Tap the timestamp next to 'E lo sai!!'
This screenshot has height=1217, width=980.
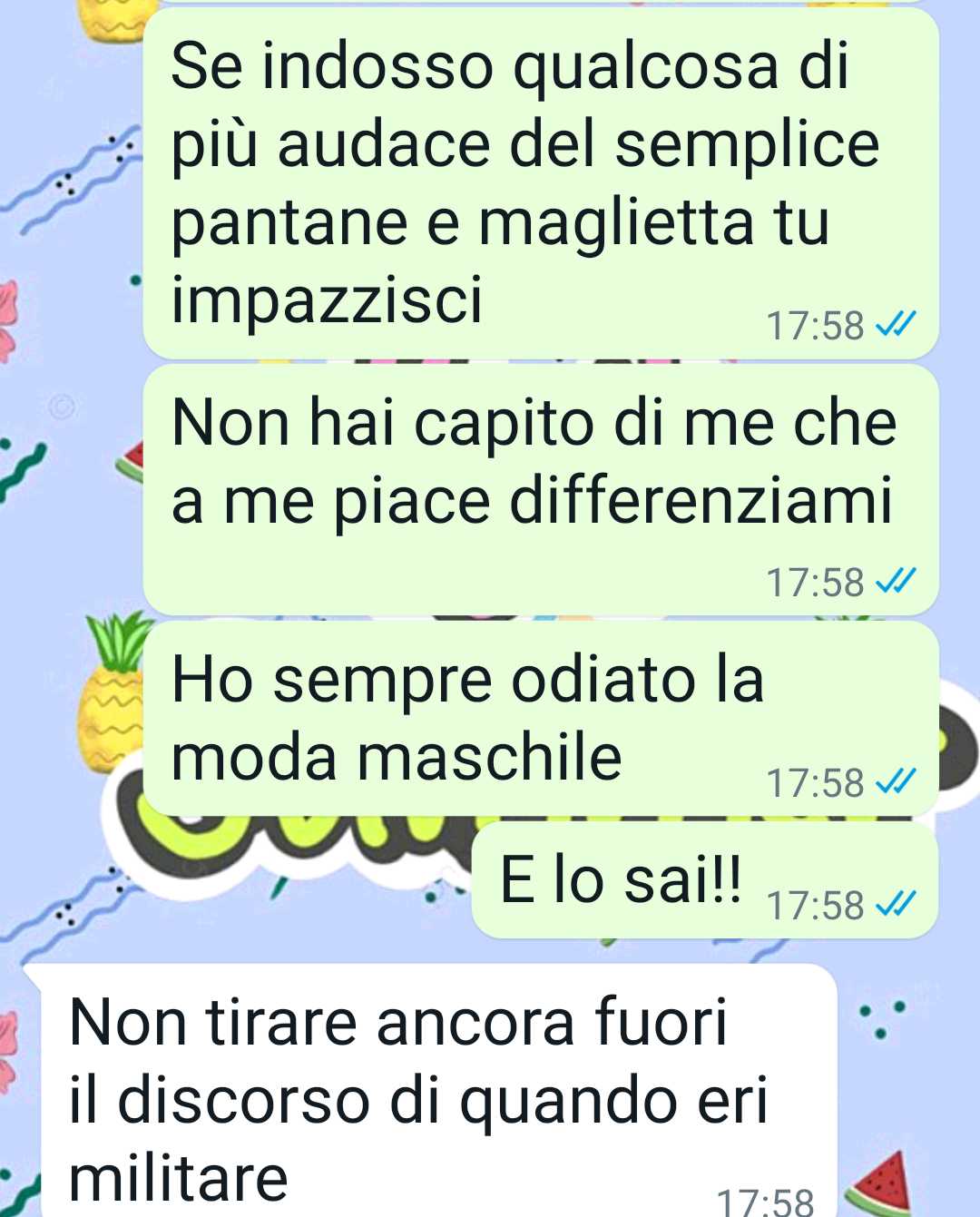click(x=816, y=906)
